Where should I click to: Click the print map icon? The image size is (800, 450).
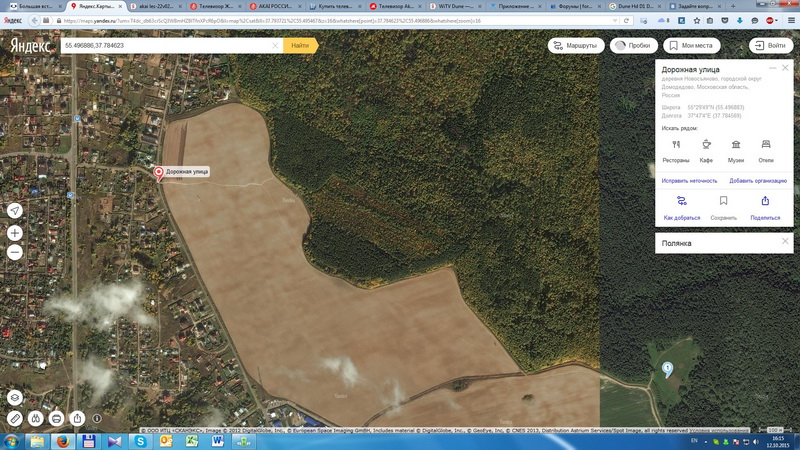click(x=57, y=418)
